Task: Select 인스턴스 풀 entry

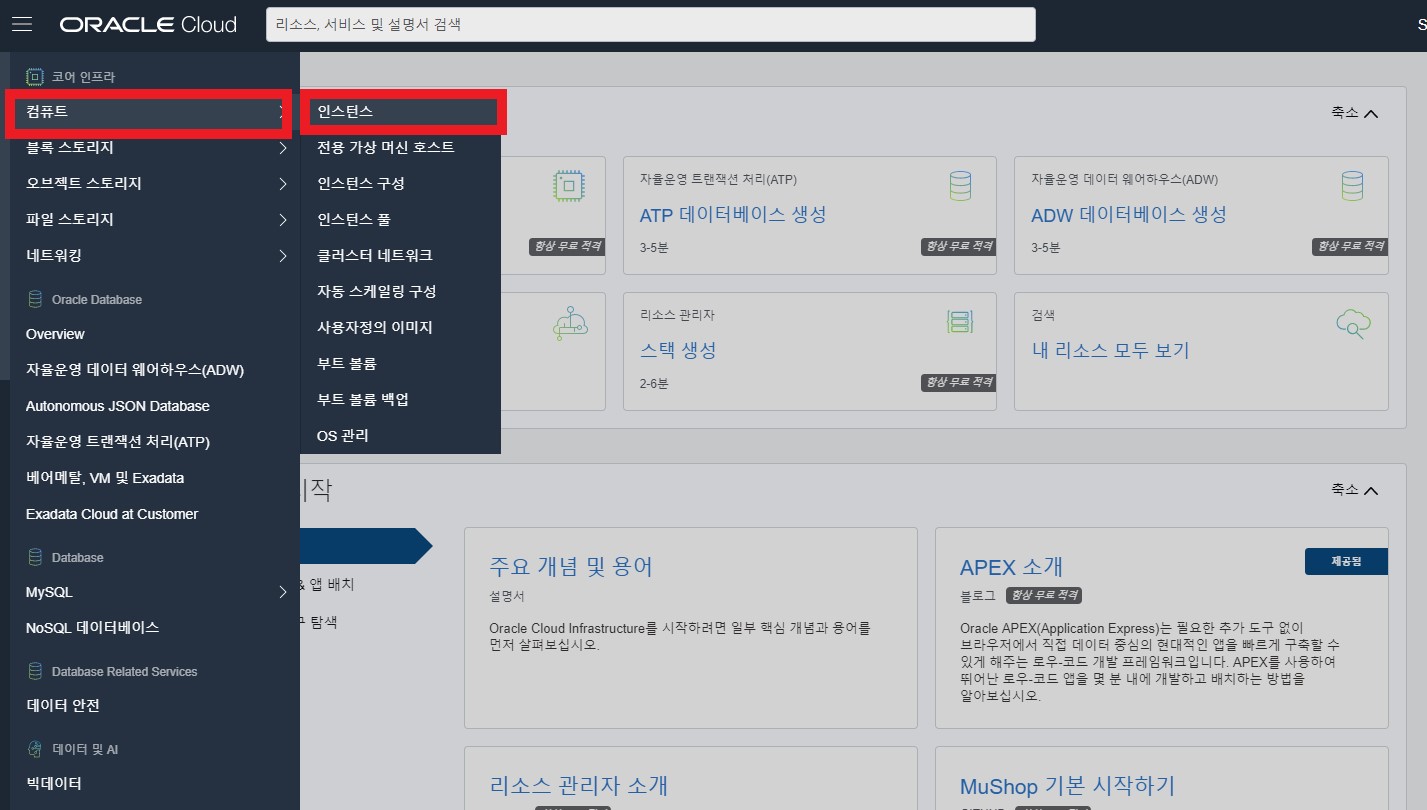Action: (354, 219)
